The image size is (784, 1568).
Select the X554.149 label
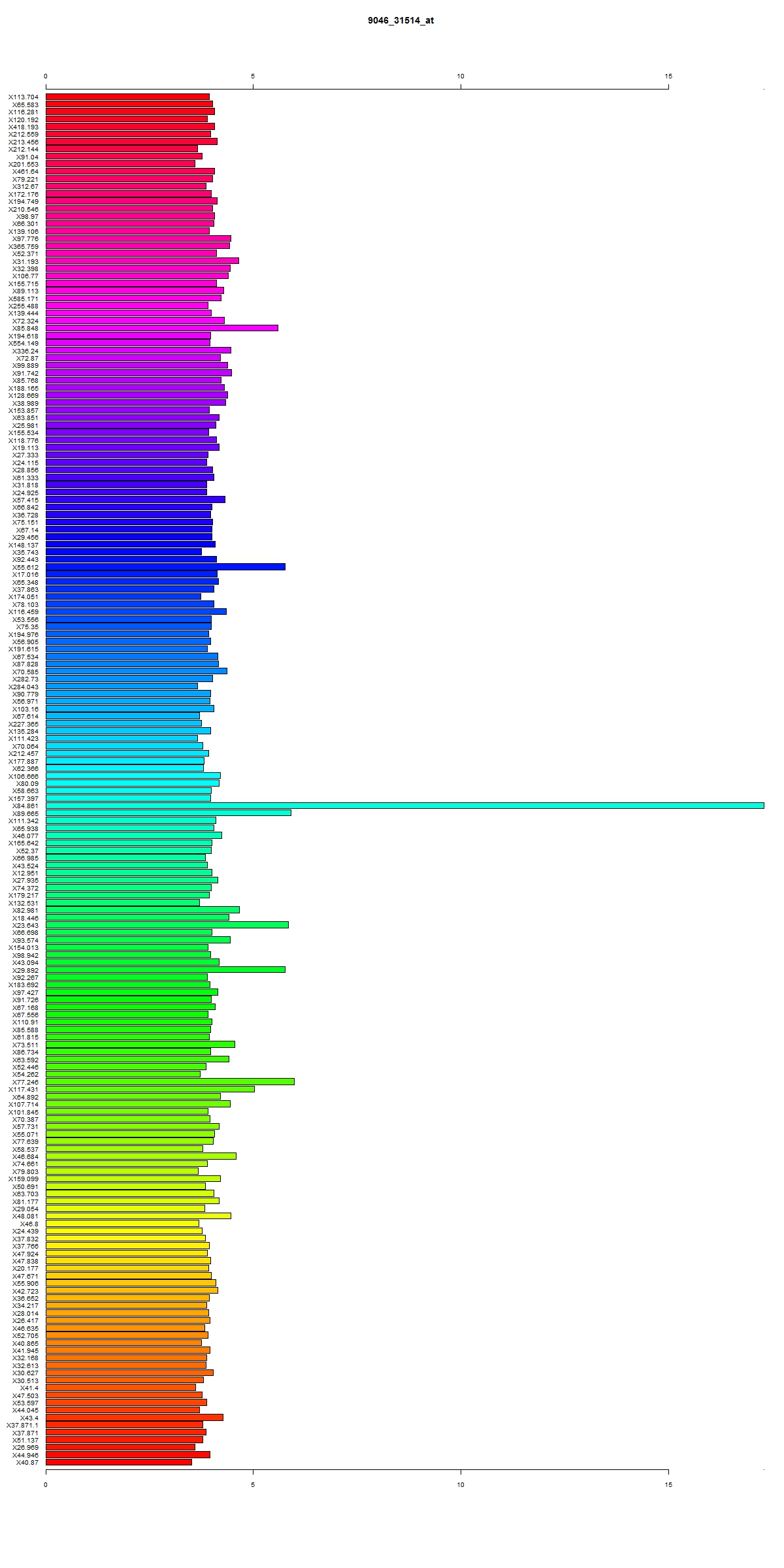24,343
